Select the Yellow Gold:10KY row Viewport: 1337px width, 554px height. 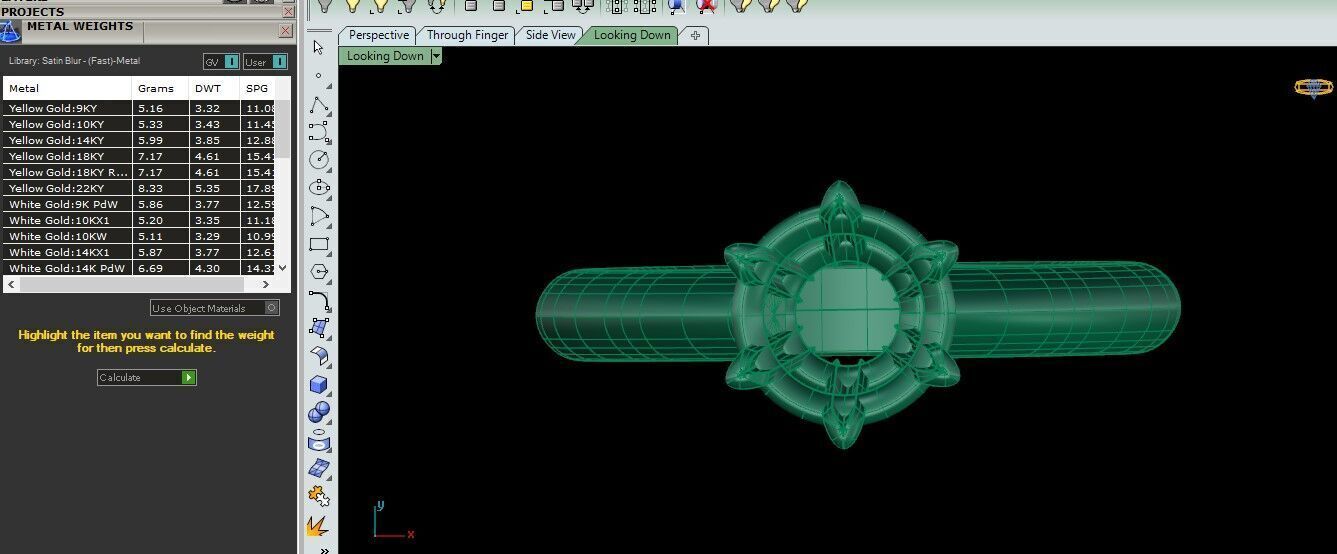tap(139, 124)
